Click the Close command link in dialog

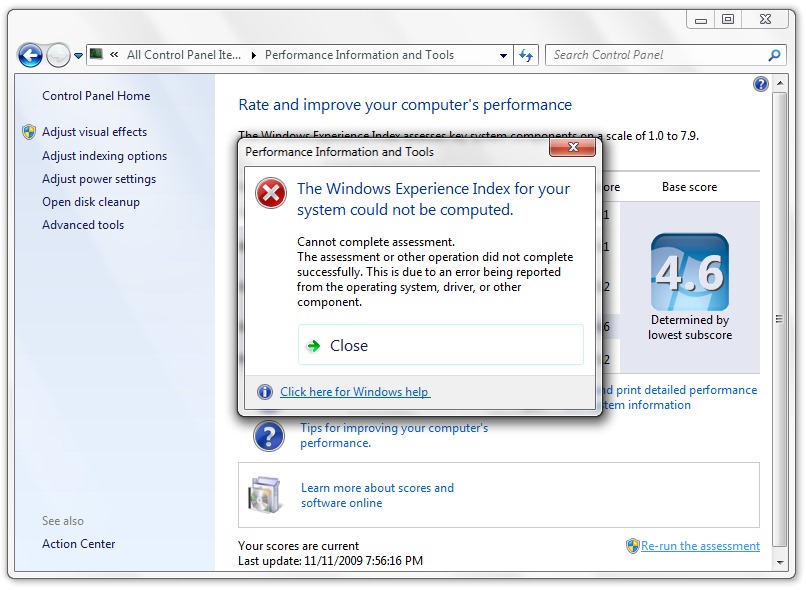pos(441,344)
